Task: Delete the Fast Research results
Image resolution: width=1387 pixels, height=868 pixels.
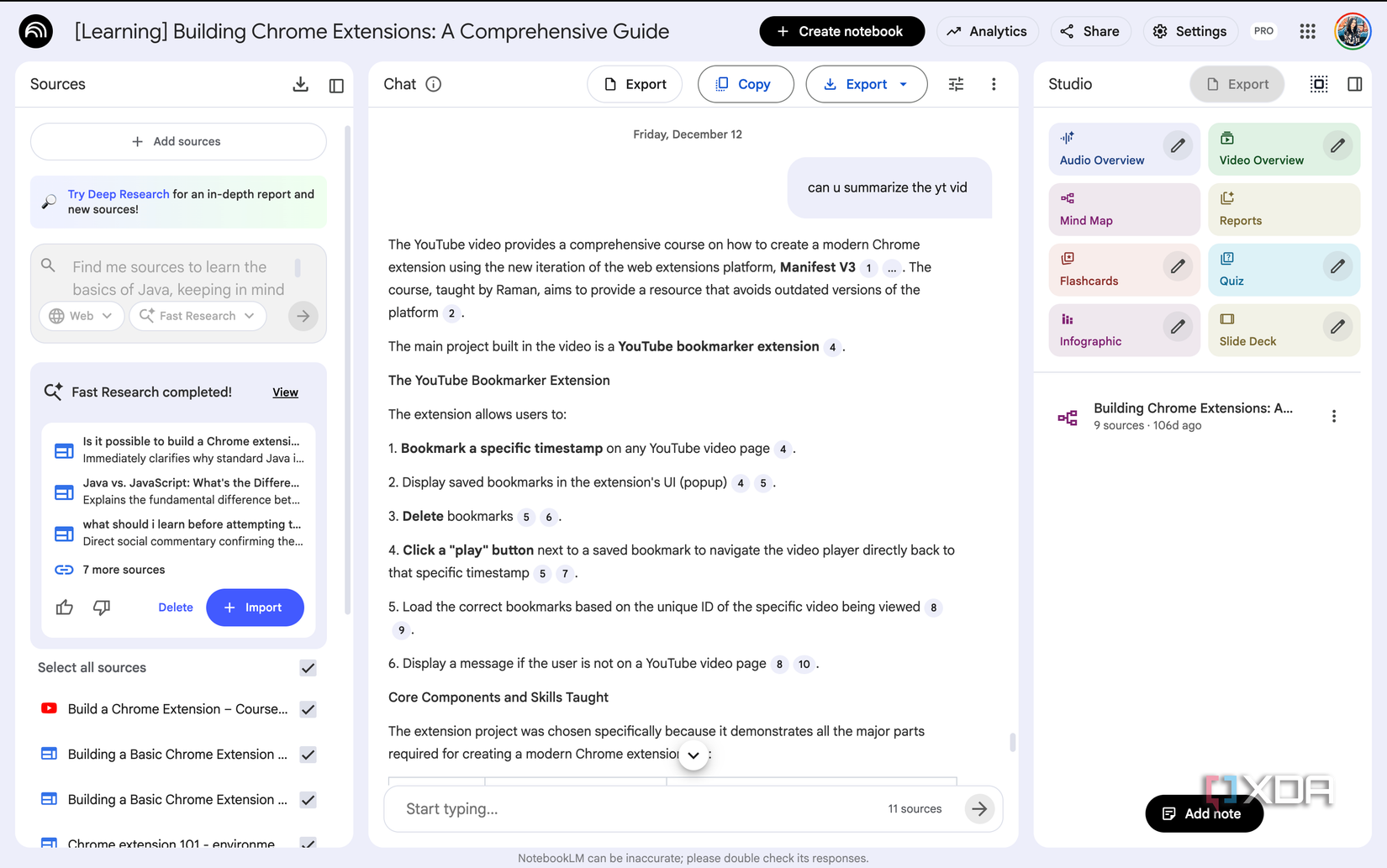Action: 176,608
